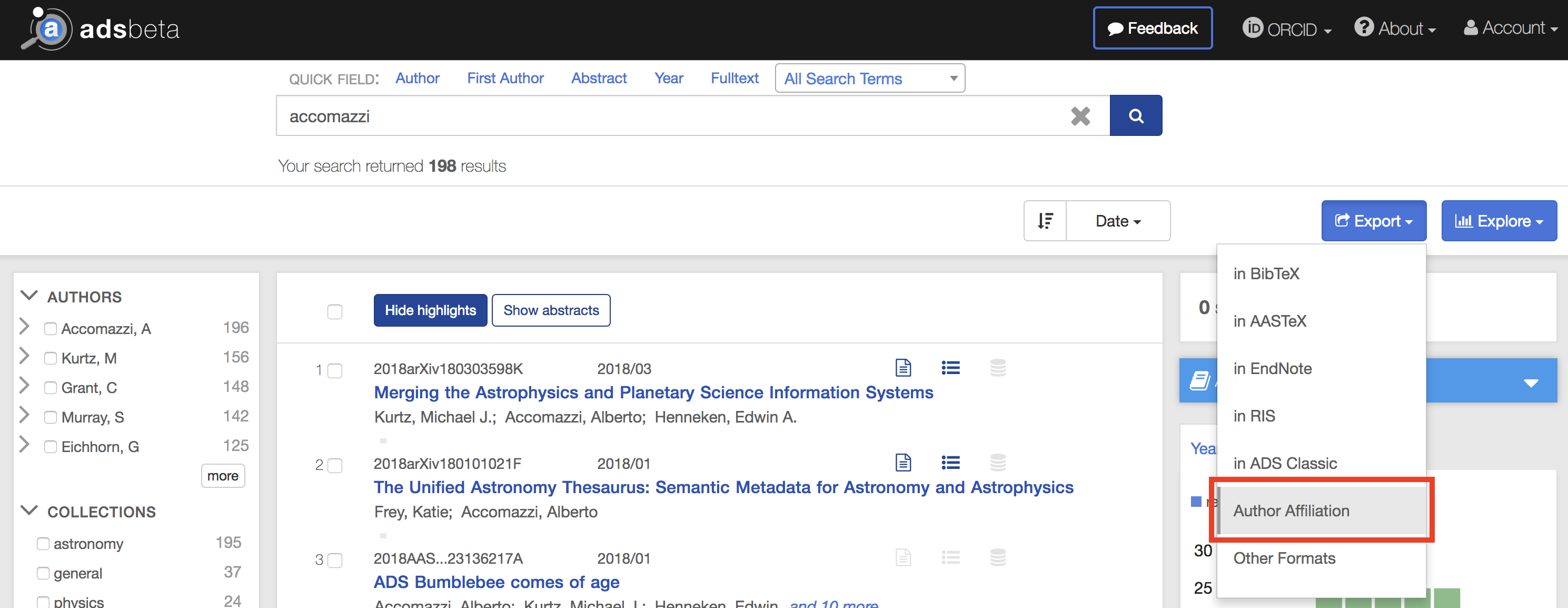Viewport: 1568px width, 608px height.
Task: Click the Hide highlights button
Action: 430,310
